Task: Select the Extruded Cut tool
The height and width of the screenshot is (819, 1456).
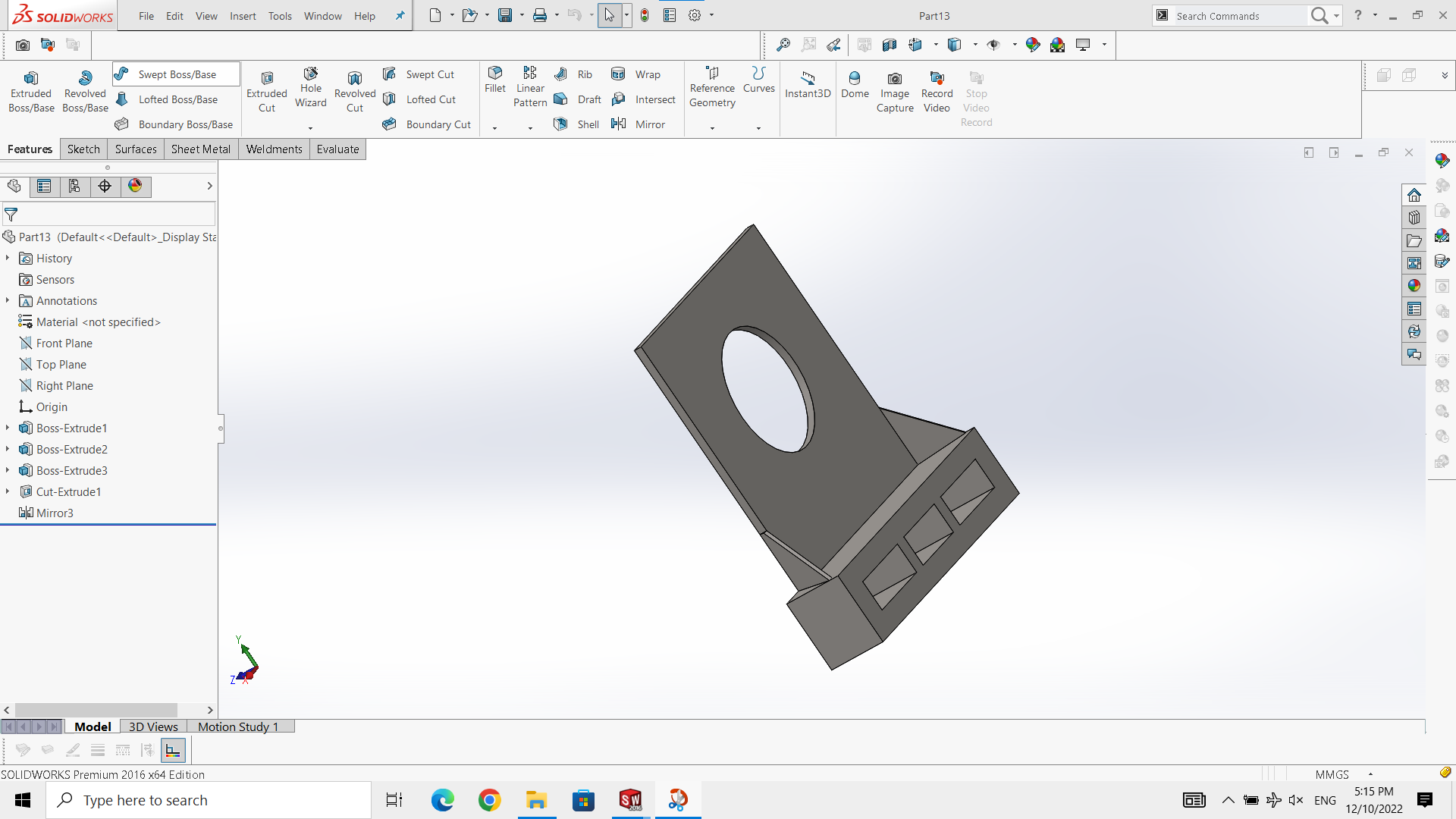Action: pyautogui.click(x=267, y=92)
